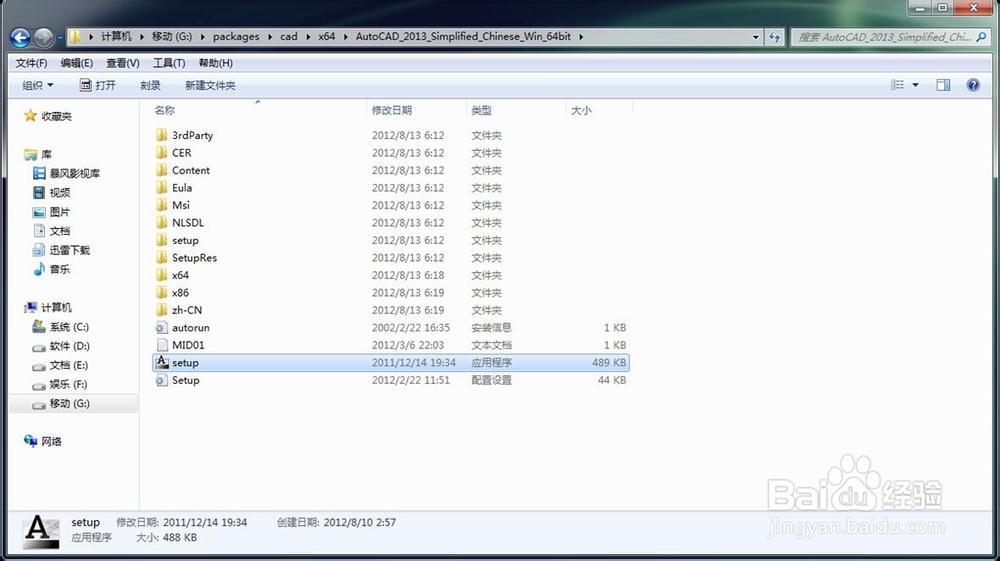Image resolution: width=1000 pixels, height=561 pixels.
Task: Select the CER folder icon
Action: (x=162, y=153)
